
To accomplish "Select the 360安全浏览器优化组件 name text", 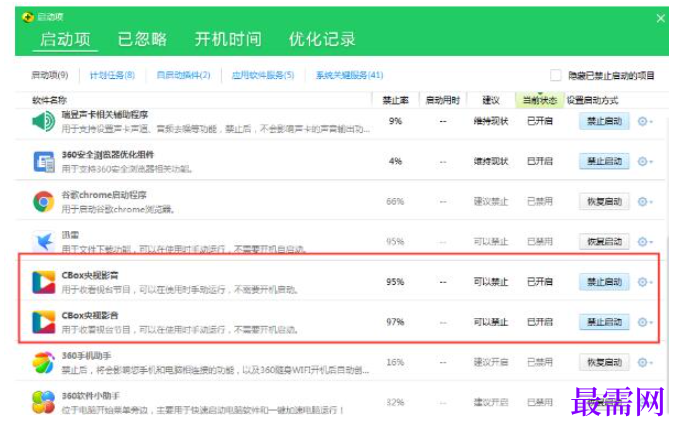I will (108, 155).
